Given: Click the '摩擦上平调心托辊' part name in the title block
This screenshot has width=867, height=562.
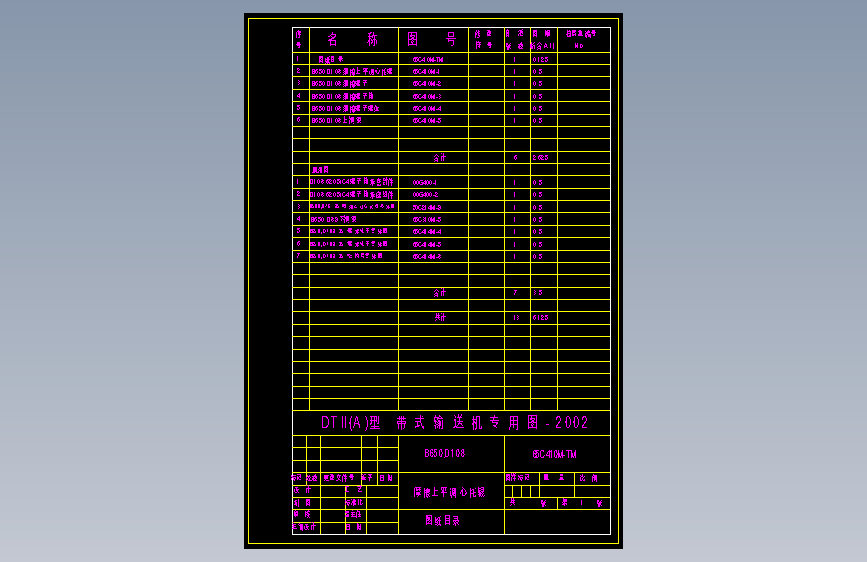Looking at the screenshot, I should pos(449,492).
